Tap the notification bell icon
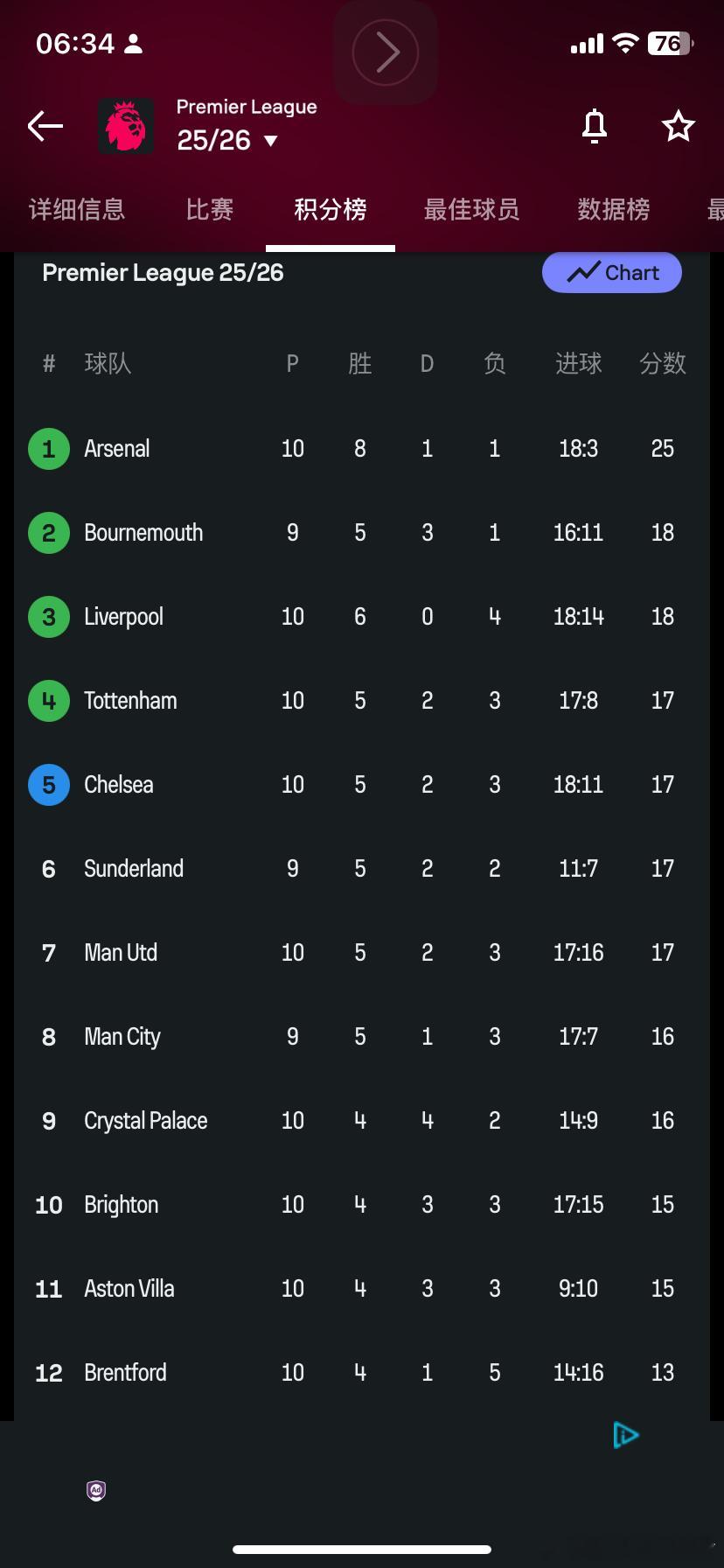Screen dimensions: 724x1568 595,126
